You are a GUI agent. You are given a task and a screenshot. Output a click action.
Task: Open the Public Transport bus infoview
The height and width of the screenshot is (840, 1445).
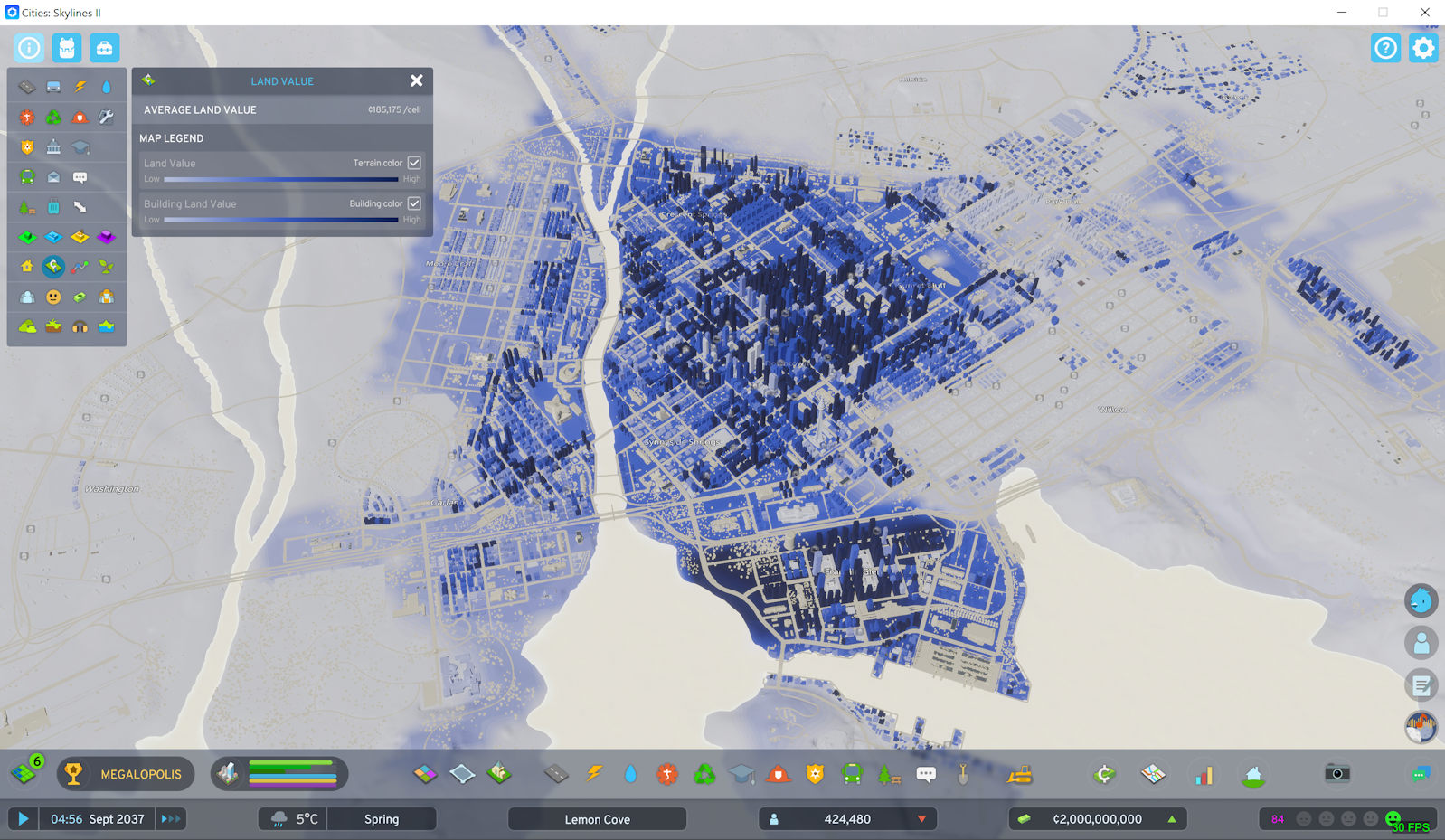coord(27,177)
